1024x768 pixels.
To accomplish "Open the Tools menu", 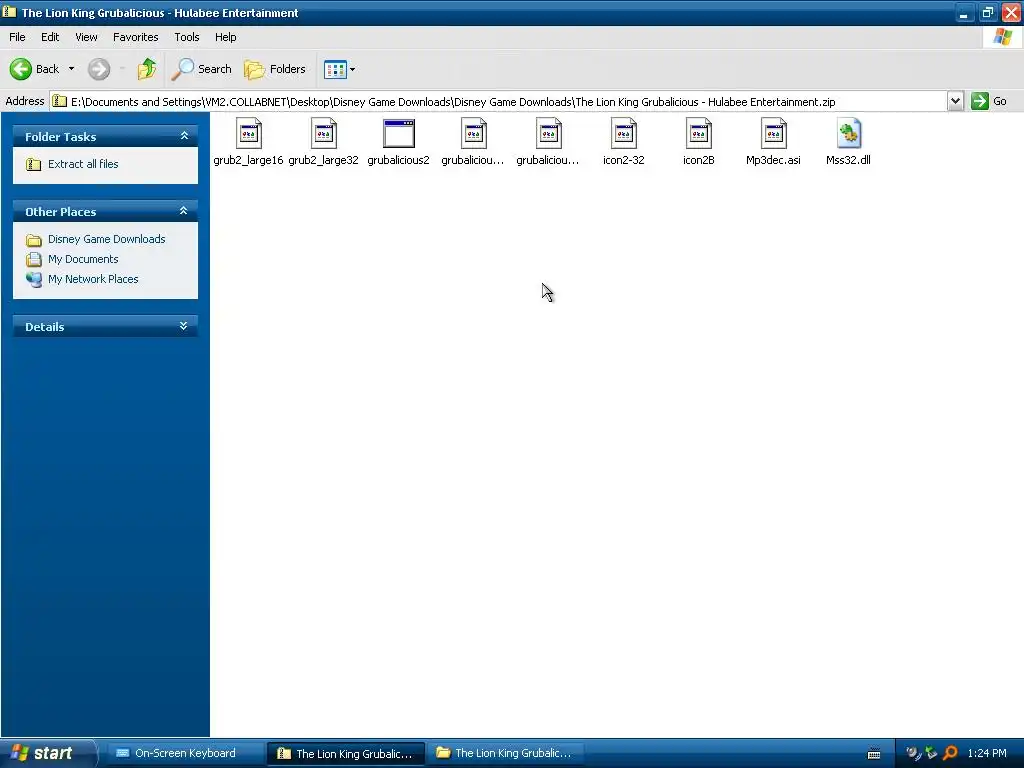I will pos(187,37).
